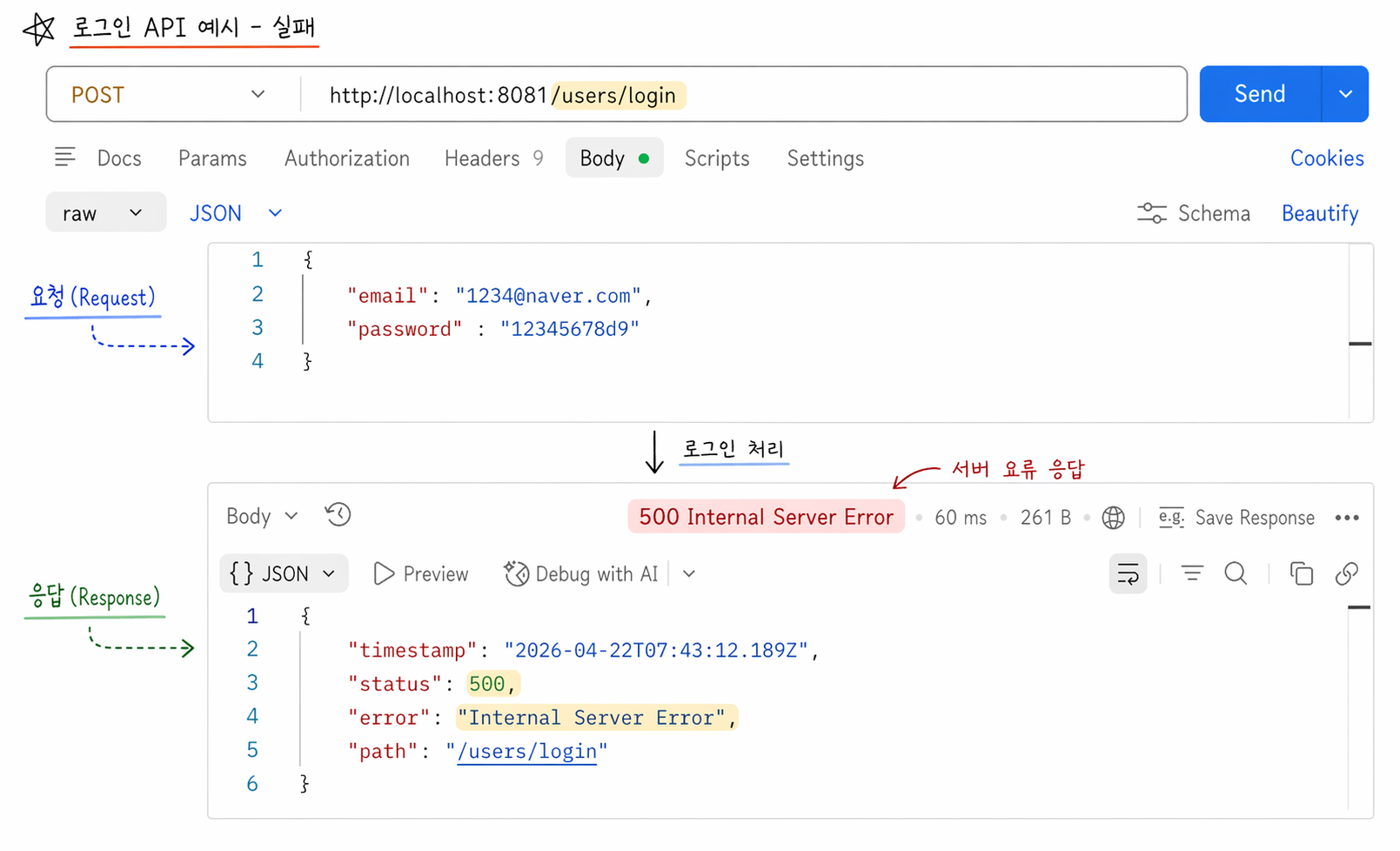Switch to the Params tab
The image size is (1400, 851).
(x=212, y=158)
